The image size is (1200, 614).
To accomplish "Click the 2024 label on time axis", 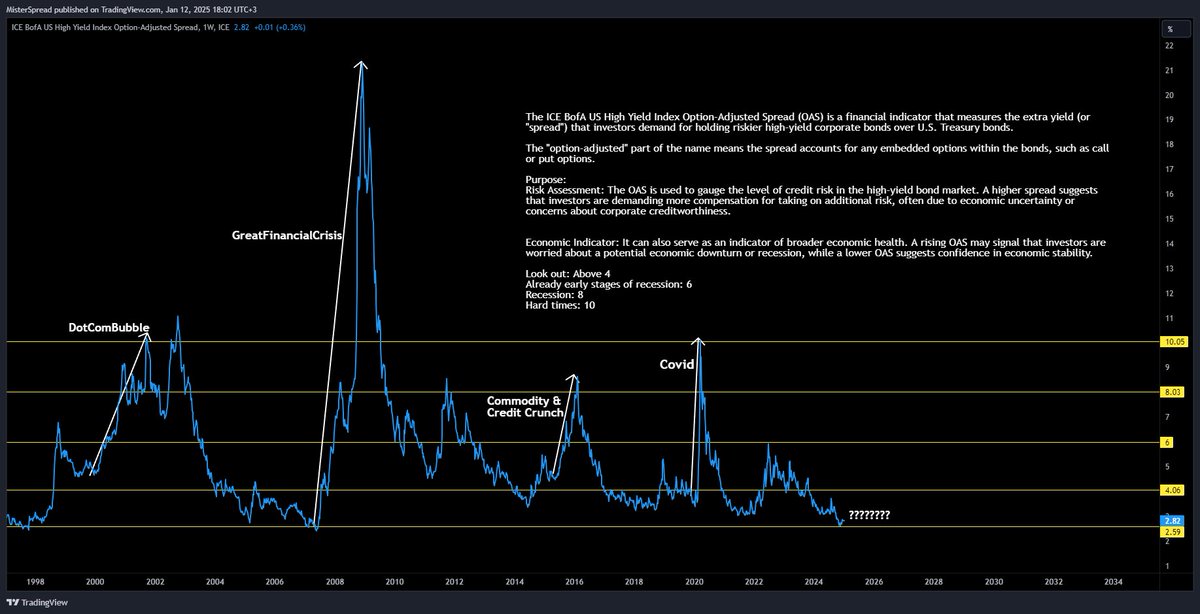I will click(x=814, y=580).
